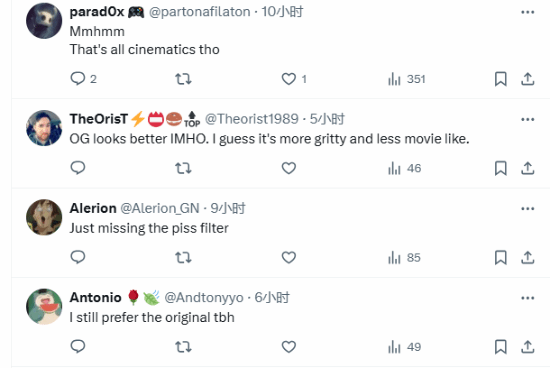Bookmark TheOrisT's tweet
Viewport: 550px width, 368px height.
tap(501, 168)
